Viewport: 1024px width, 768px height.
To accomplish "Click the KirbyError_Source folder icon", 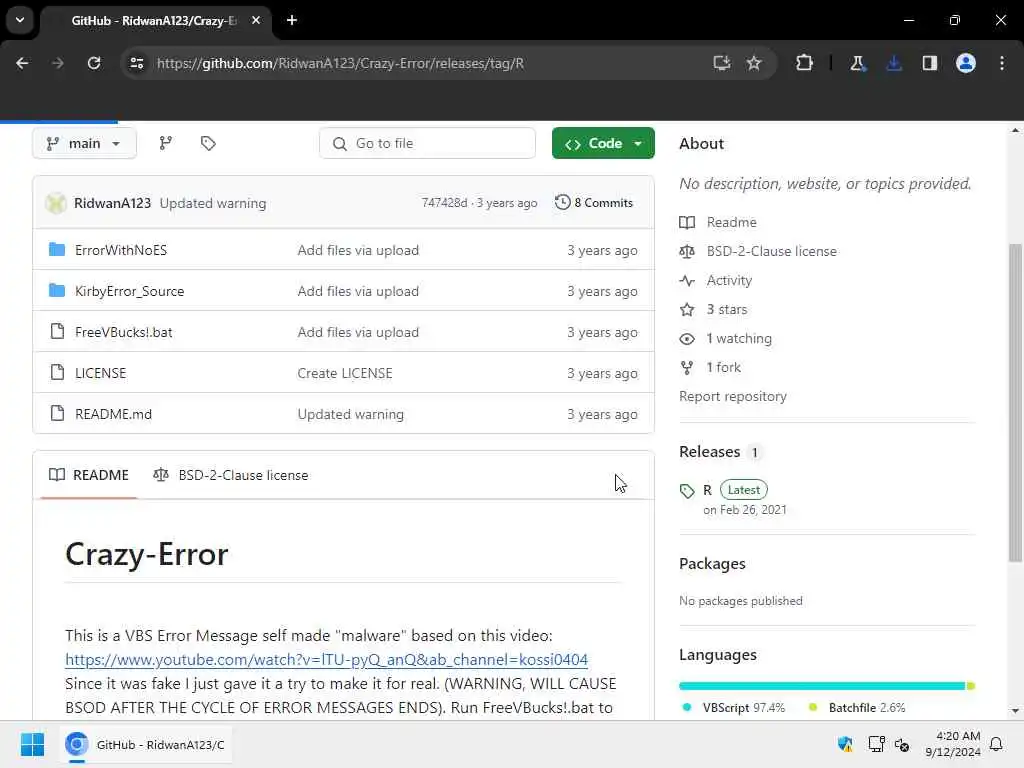I will pos(57,291).
